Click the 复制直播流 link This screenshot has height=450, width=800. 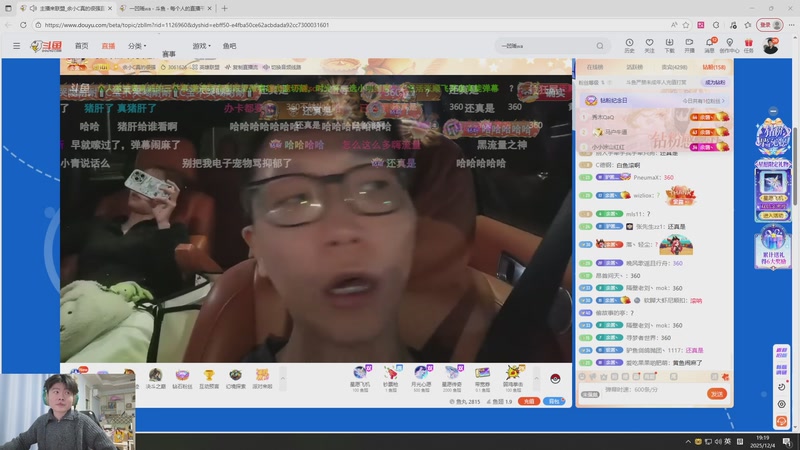coord(242,67)
